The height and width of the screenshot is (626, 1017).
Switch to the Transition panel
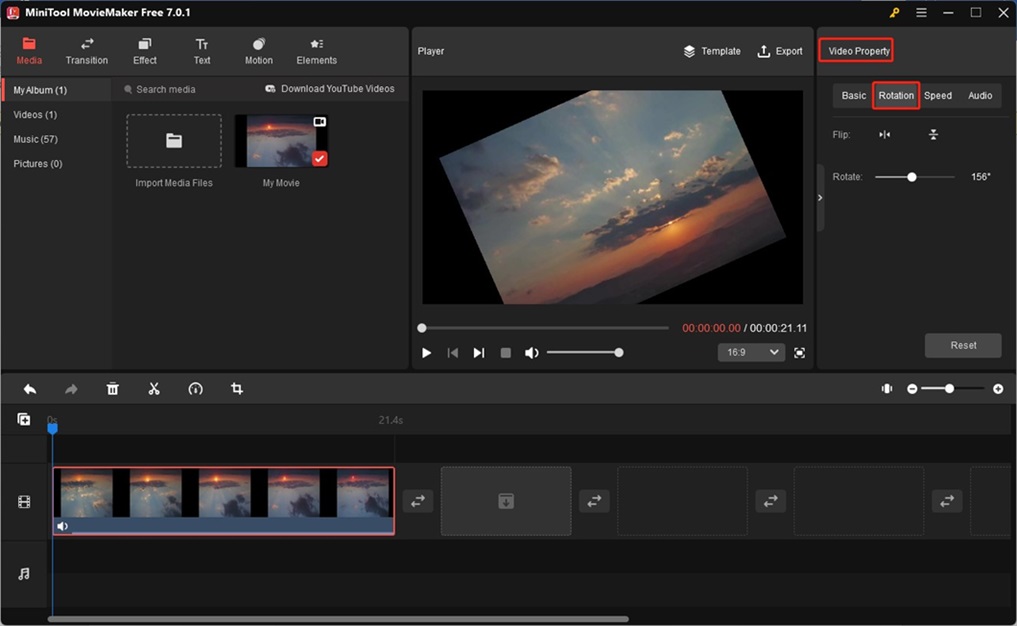coord(86,50)
